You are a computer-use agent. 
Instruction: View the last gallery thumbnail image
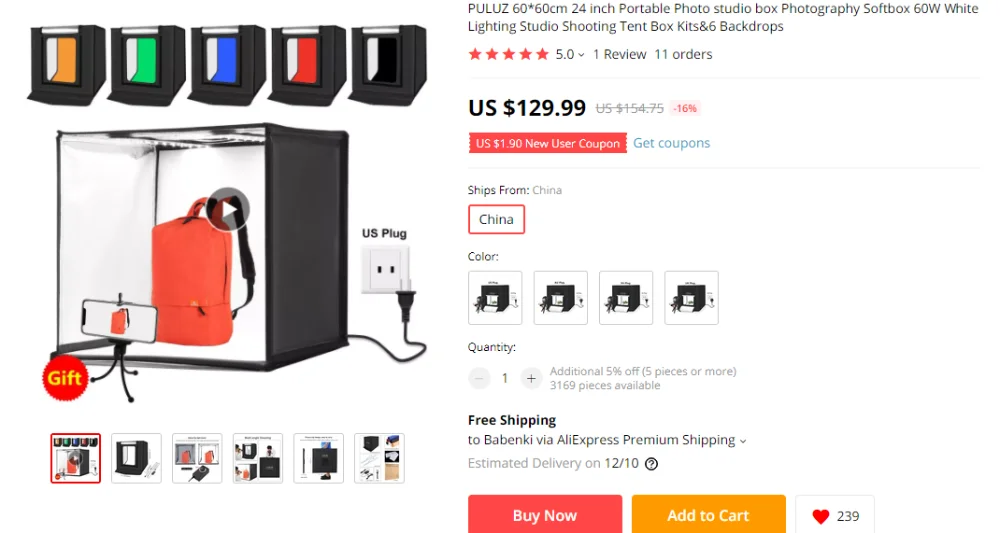click(x=379, y=458)
